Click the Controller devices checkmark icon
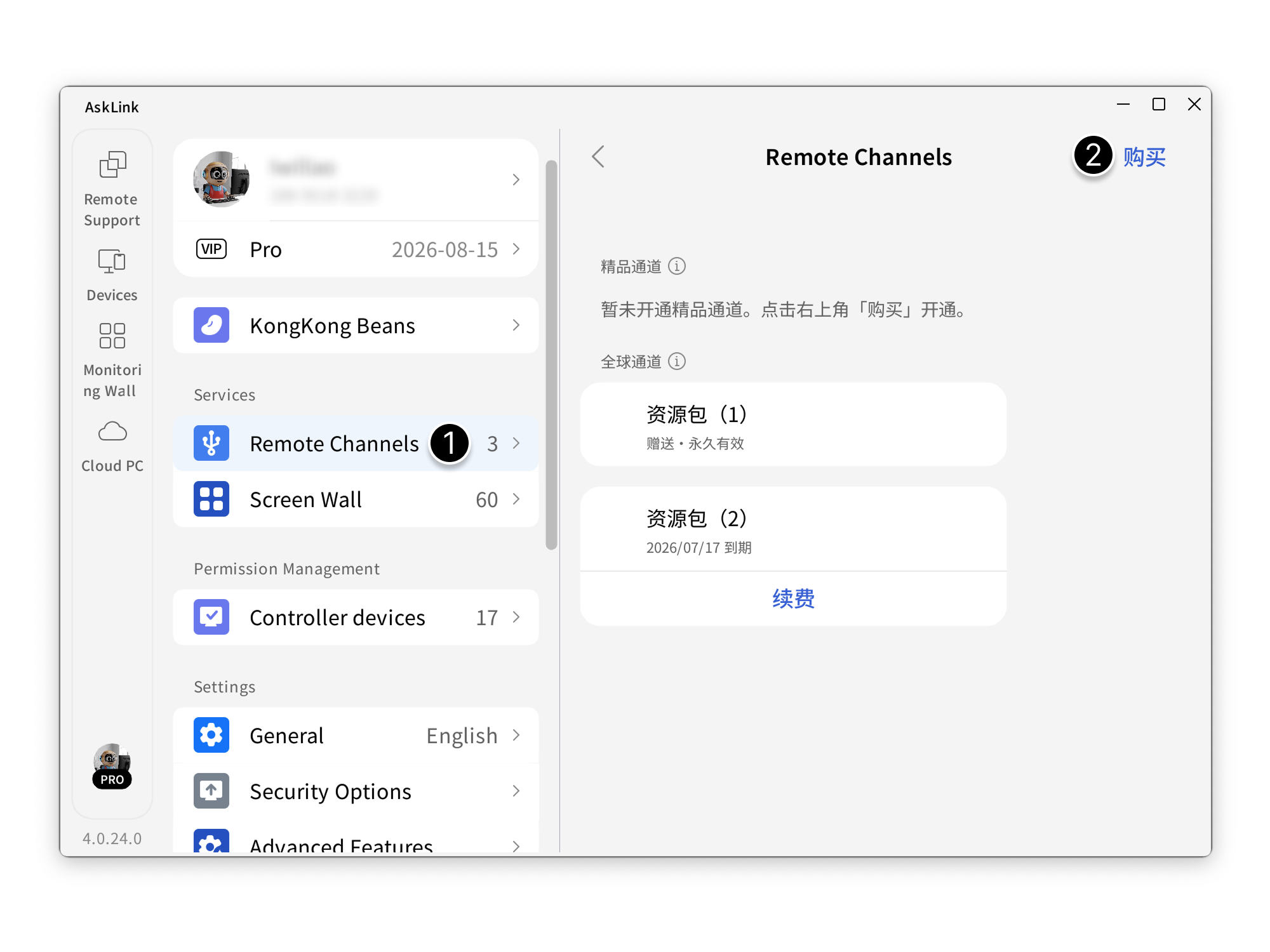The height and width of the screenshot is (952, 1270). pyautogui.click(x=211, y=616)
